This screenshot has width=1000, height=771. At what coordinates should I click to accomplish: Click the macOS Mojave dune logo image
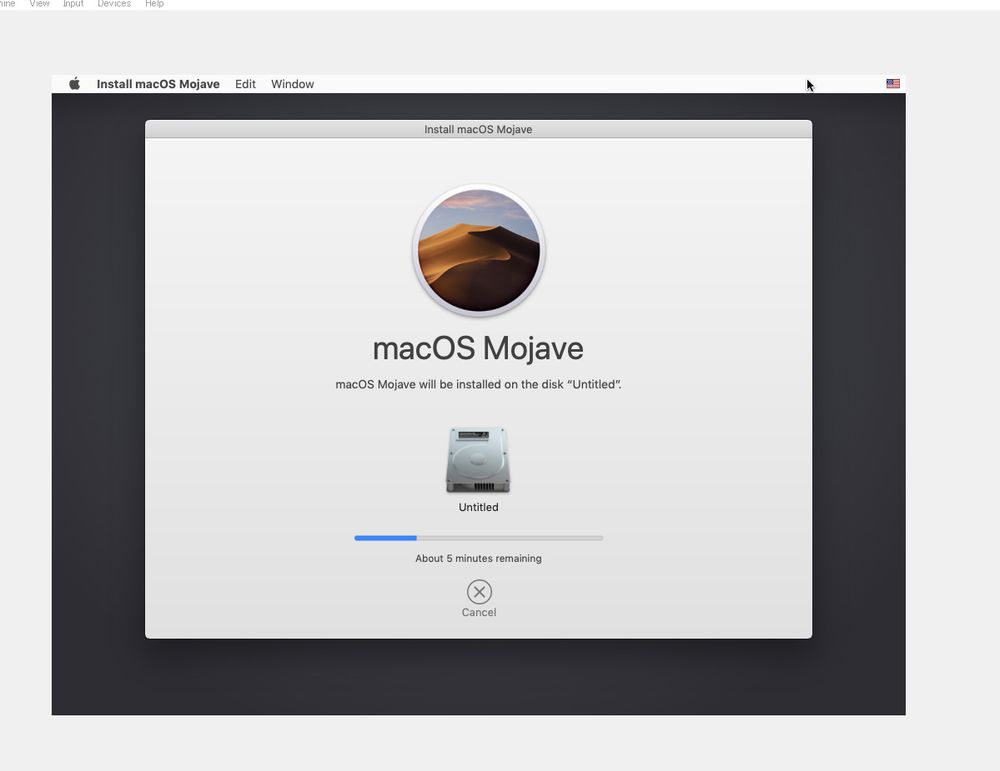click(479, 250)
